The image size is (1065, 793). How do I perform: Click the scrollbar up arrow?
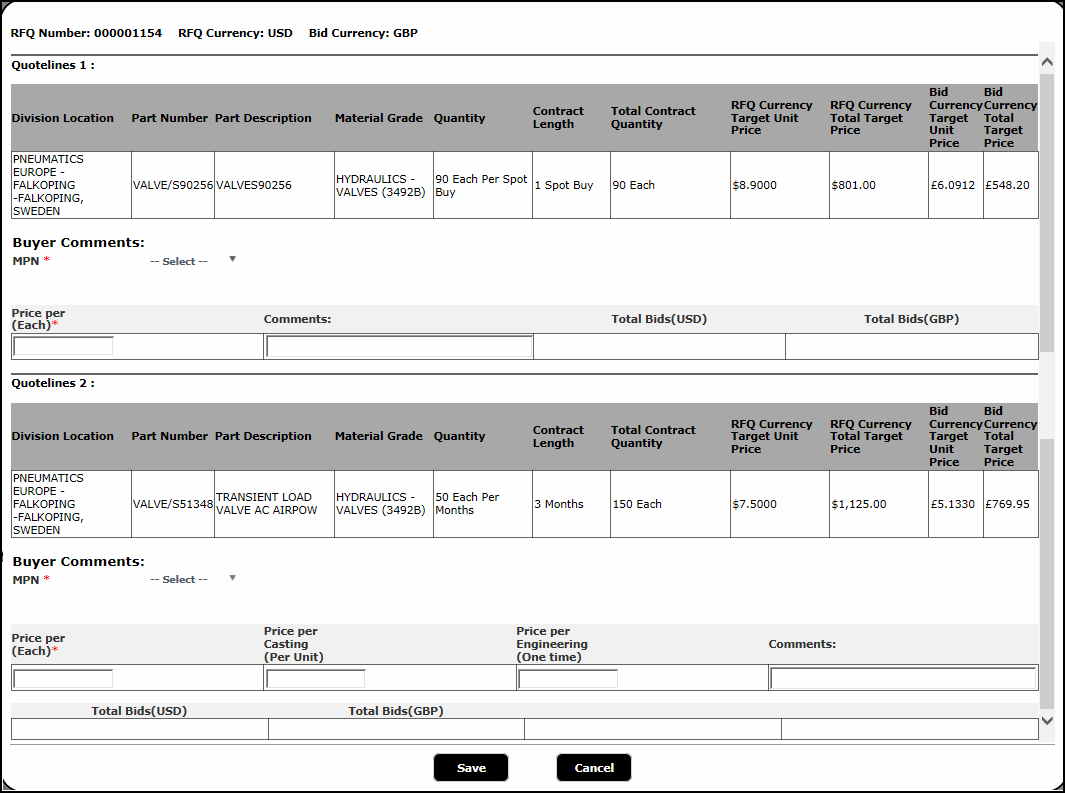pos(1047,62)
